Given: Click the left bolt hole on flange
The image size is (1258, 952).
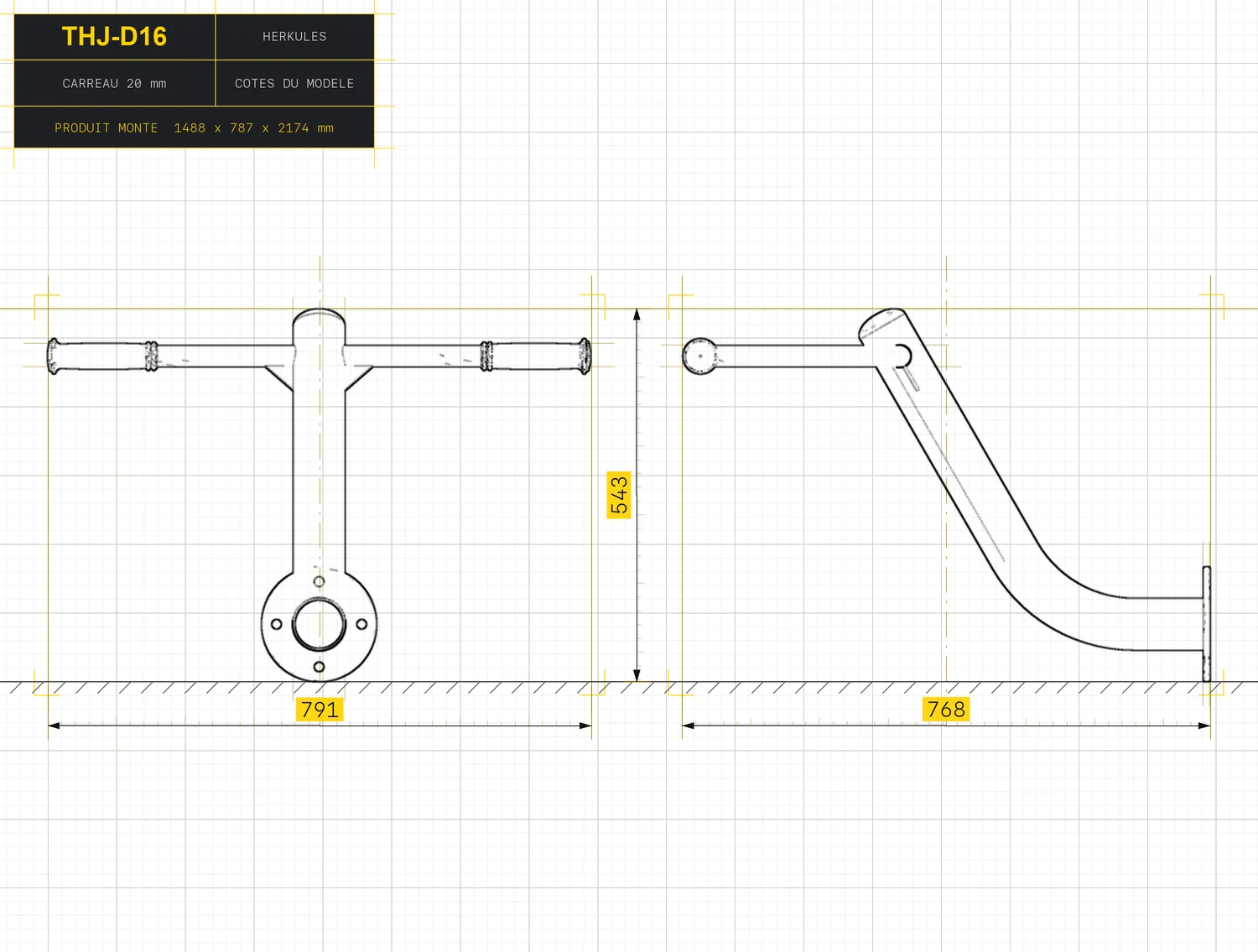Looking at the screenshot, I should 276,624.
